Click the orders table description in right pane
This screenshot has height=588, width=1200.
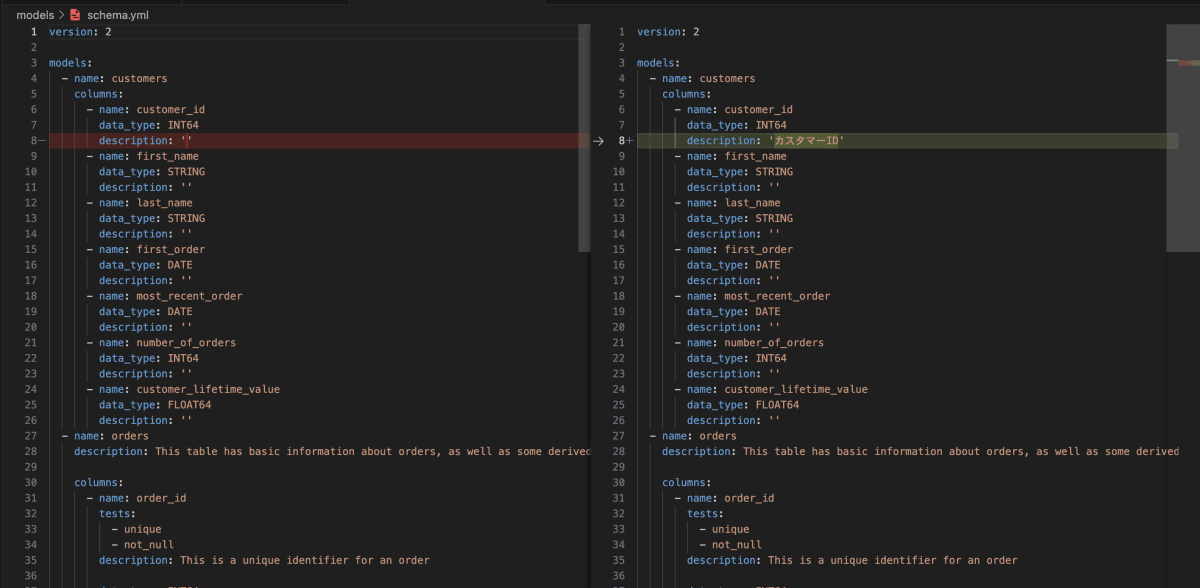pos(920,451)
